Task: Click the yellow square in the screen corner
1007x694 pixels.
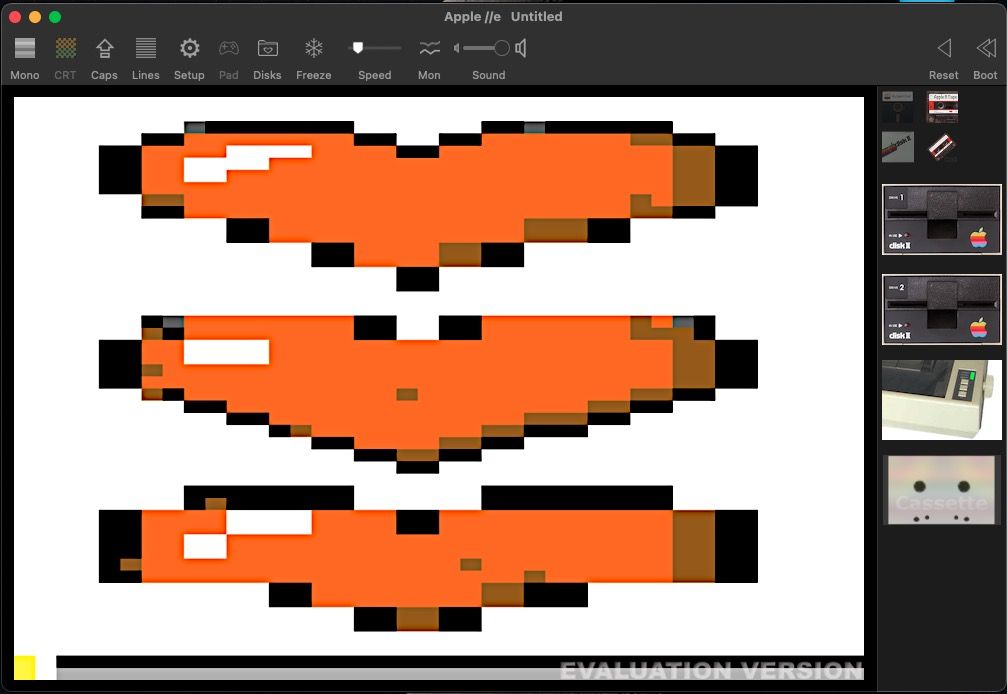Action: pos(24,667)
